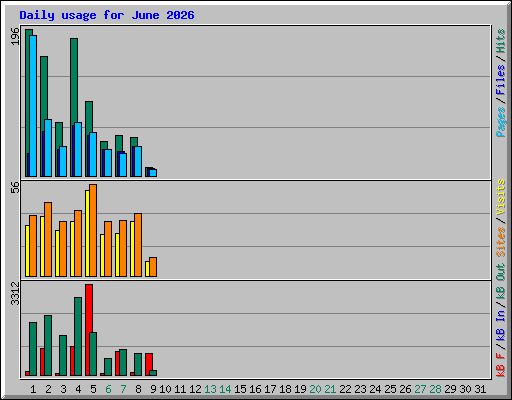Click the 3312 axis label
The image size is (512, 400).
click(15, 293)
